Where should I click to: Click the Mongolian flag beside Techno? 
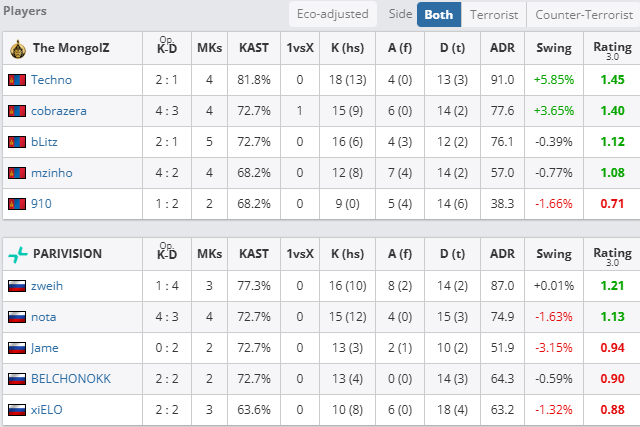[x=16, y=80]
